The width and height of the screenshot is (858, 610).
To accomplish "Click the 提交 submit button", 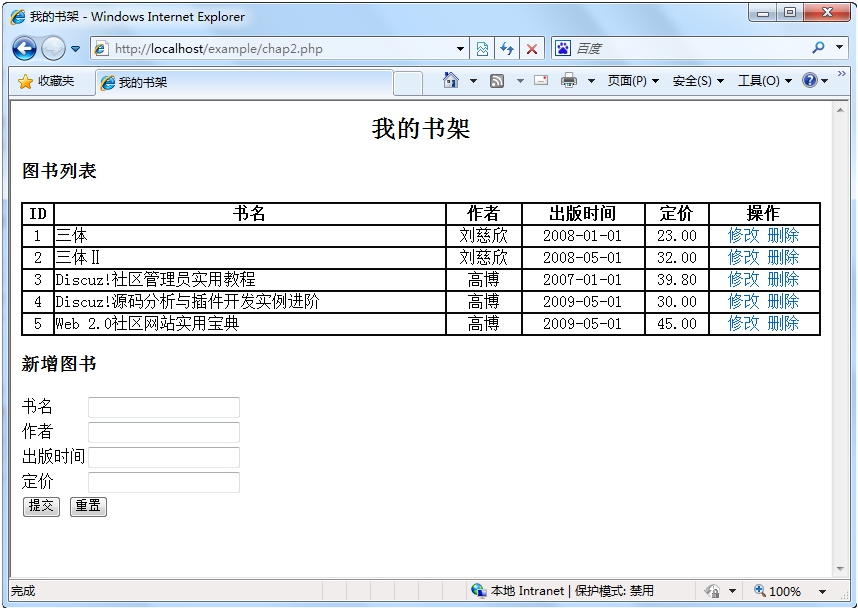I will [x=41, y=506].
